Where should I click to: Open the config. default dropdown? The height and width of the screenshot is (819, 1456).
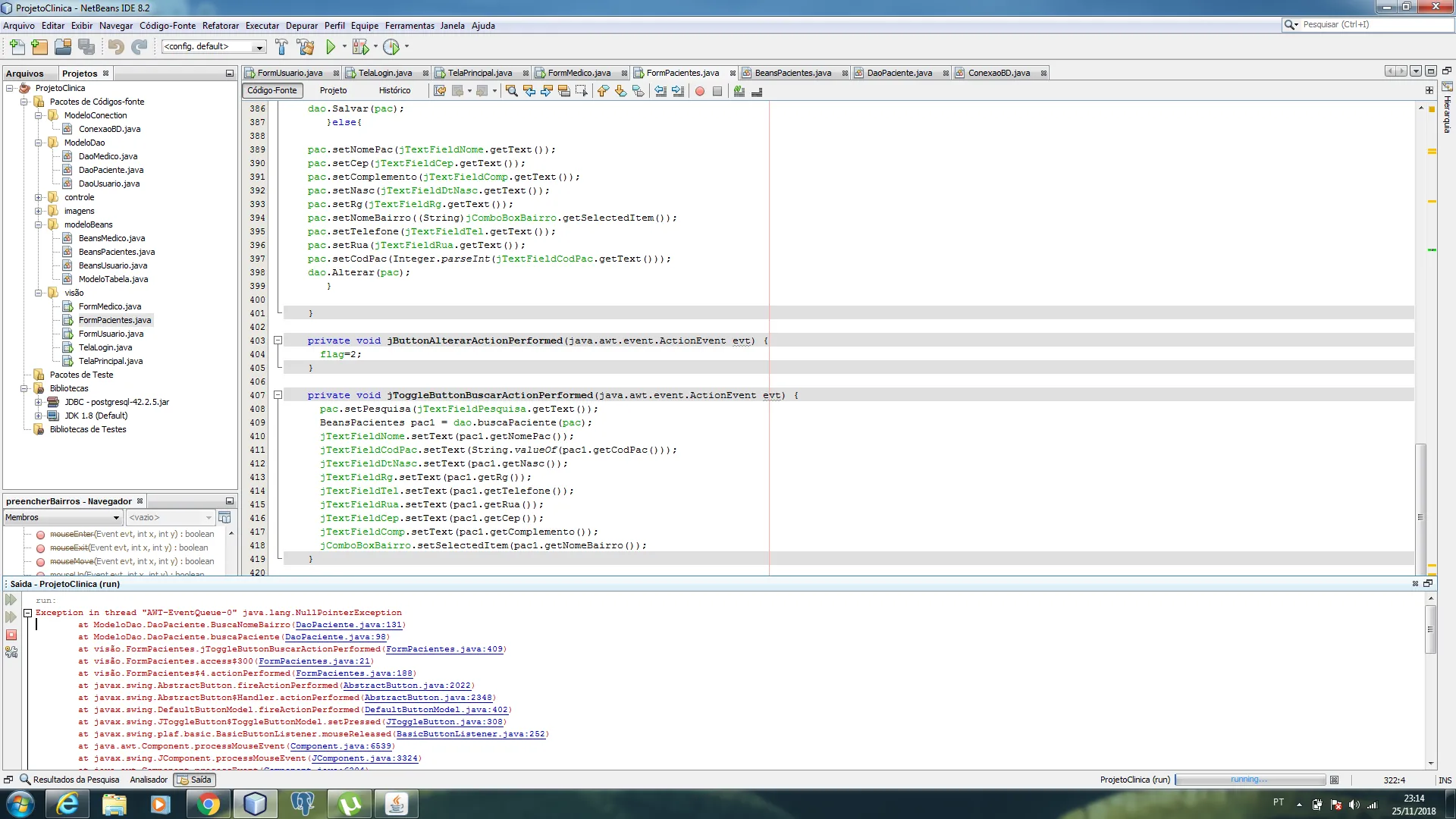(213, 47)
